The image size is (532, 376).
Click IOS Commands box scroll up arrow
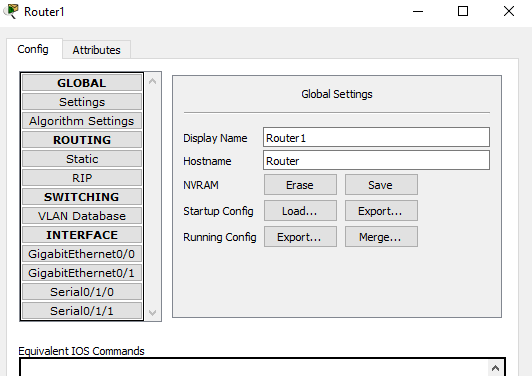click(x=495, y=368)
